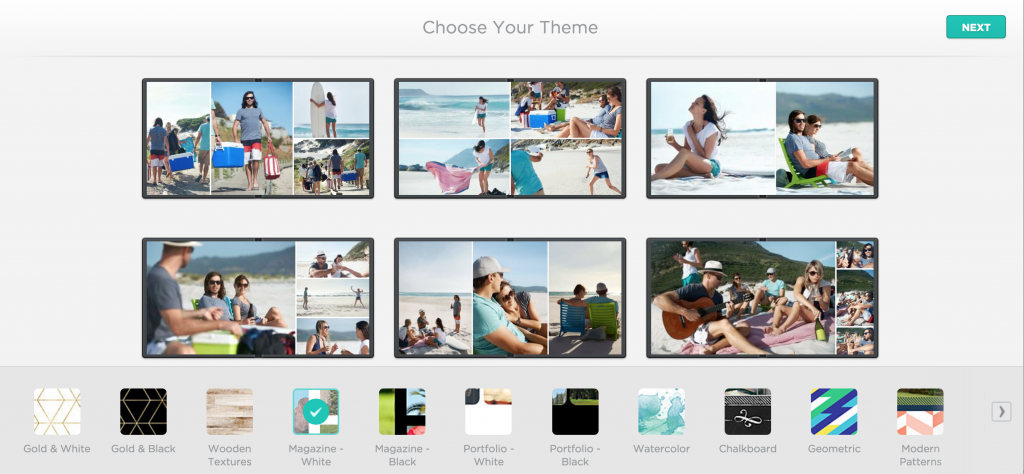
Task: Pick the Magazine - Black theme icon
Action: (x=402, y=411)
